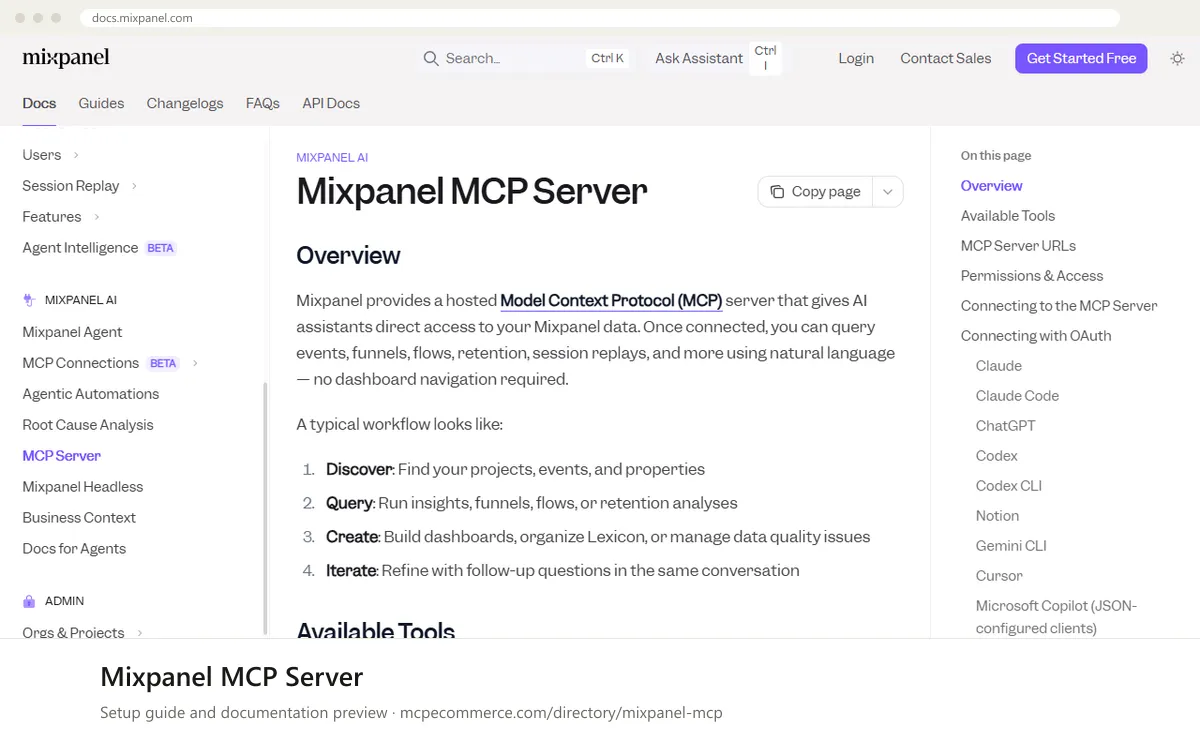Click the docs.mixpanel.com address bar
The height and width of the screenshot is (750, 1200).
click(599, 18)
